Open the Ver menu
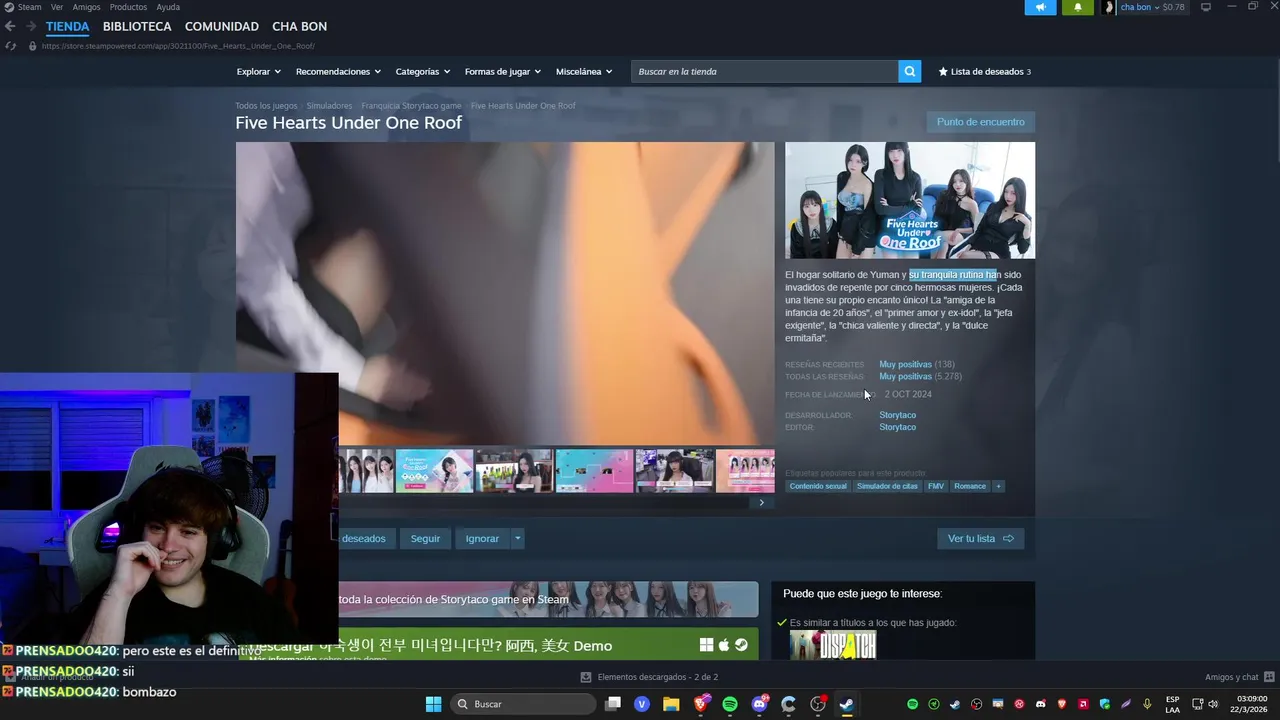Screen dimensions: 1280x720 (x=57, y=7)
